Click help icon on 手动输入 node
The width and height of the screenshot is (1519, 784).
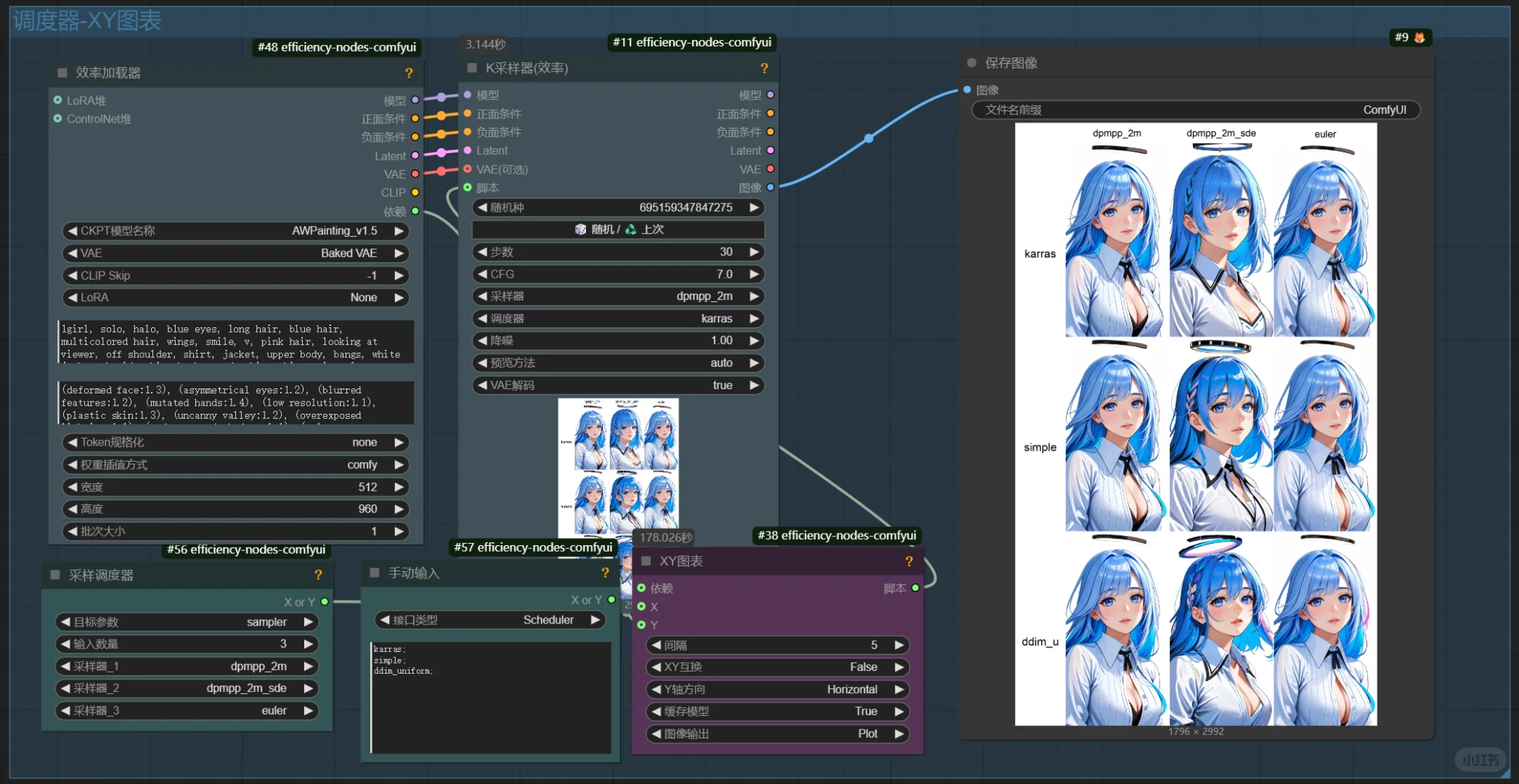[x=605, y=573]
